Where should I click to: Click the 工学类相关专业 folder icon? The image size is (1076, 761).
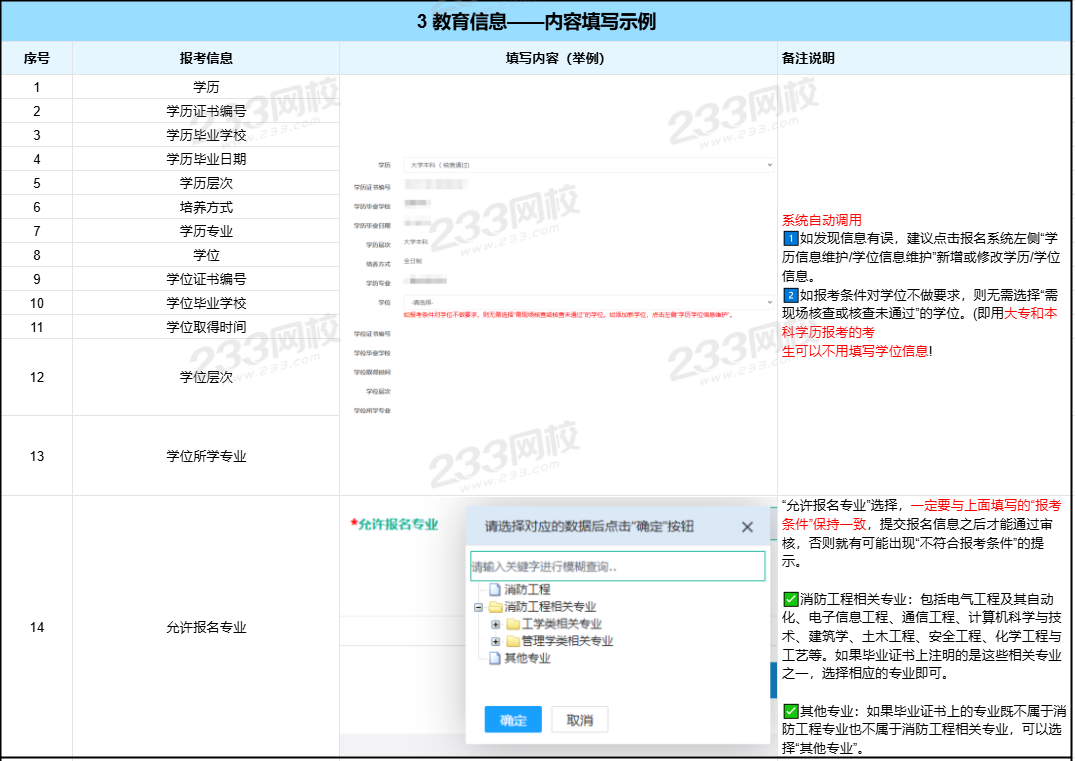click(513, 624)
